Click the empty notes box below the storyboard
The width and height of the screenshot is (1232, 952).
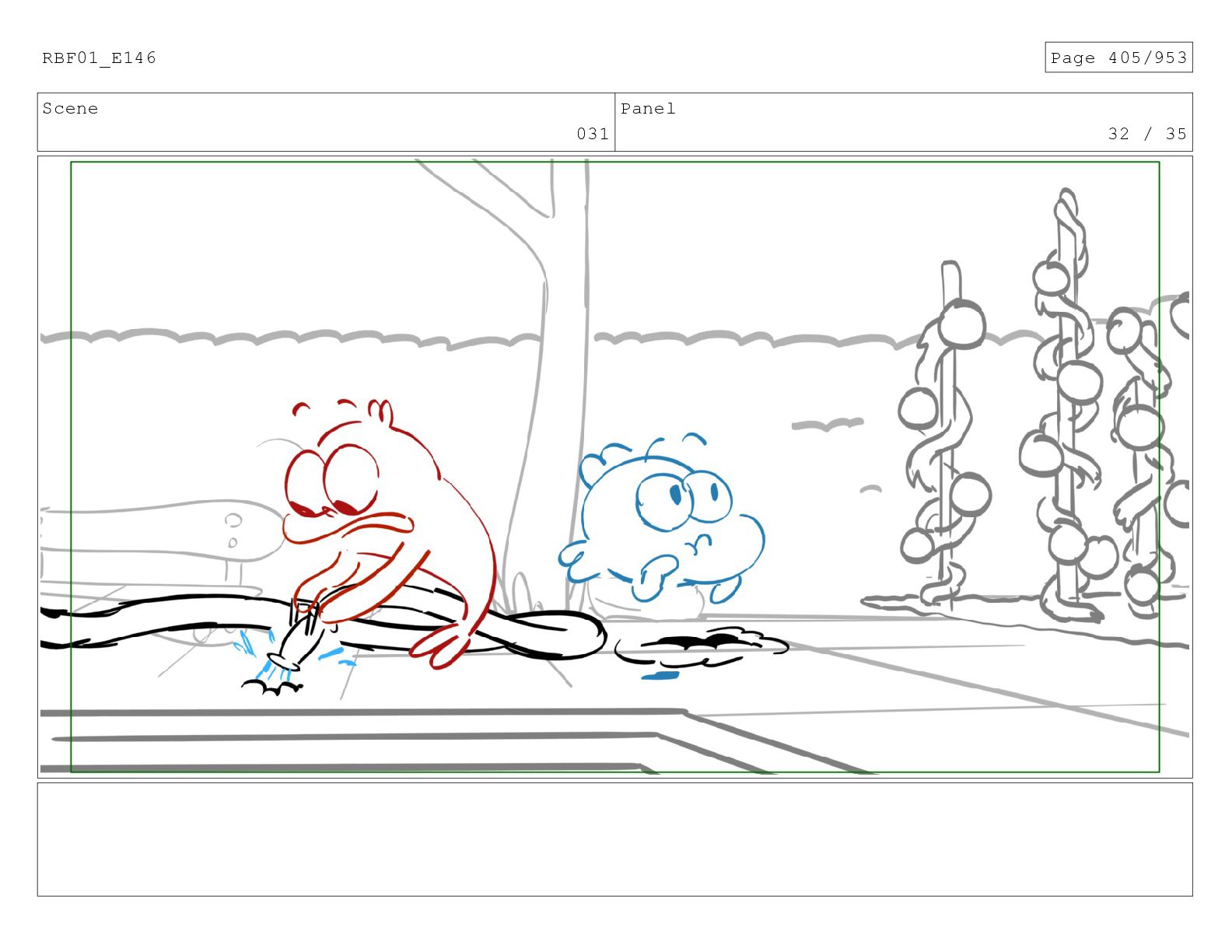click(x=614, y=839)
